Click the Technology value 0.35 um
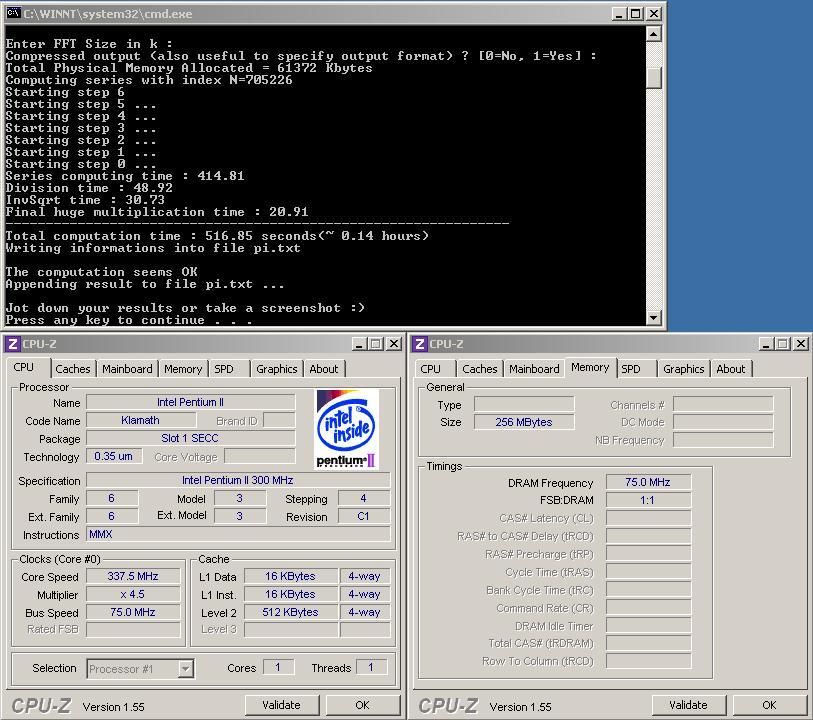 click(114, 456)
